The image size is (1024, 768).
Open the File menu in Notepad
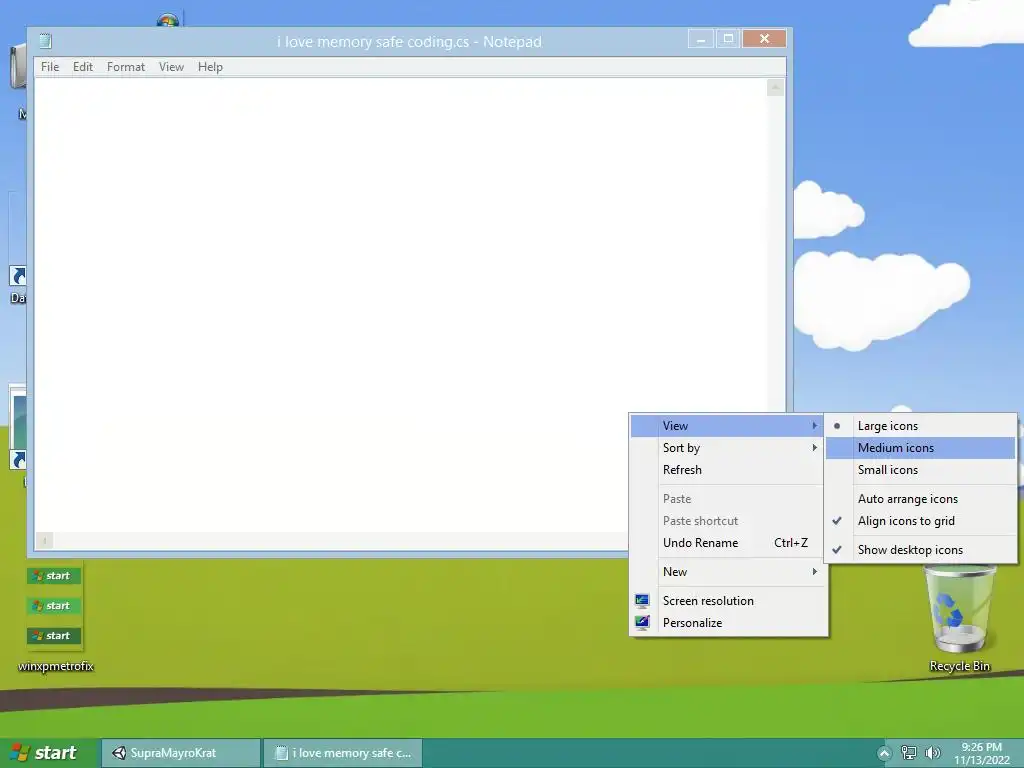click(50, 67)
